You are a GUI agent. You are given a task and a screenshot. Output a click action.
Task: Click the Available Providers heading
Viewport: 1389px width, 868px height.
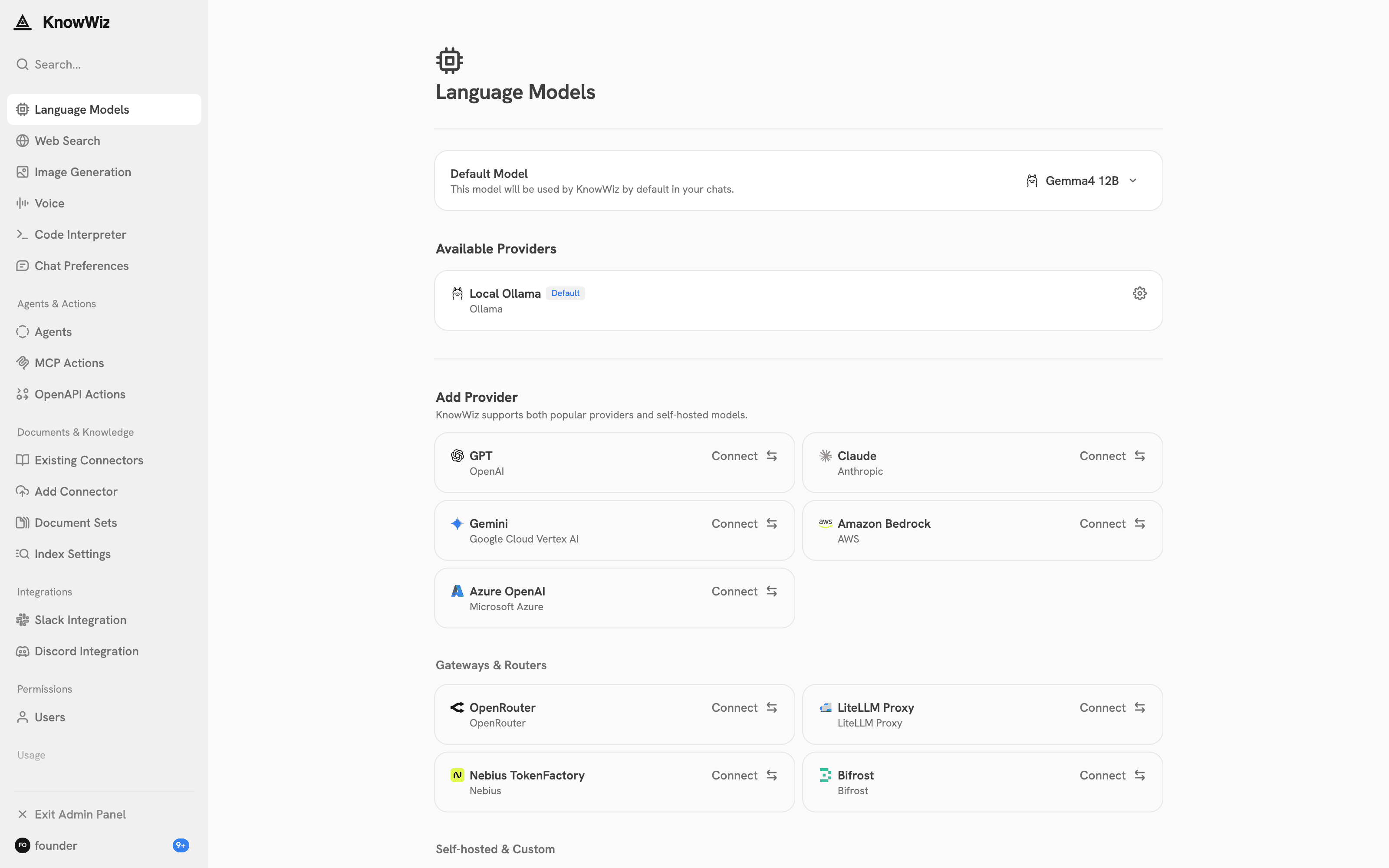496,249
